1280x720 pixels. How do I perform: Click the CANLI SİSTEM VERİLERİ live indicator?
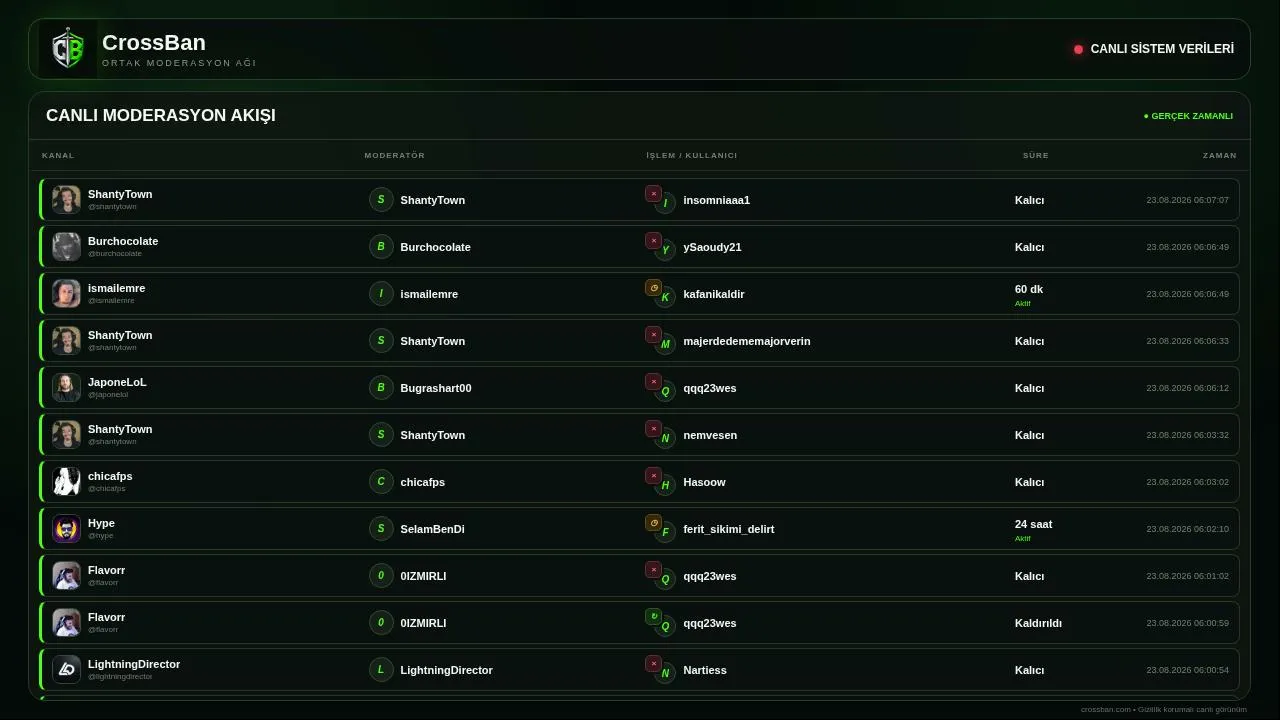click(x=1154, y=49)
